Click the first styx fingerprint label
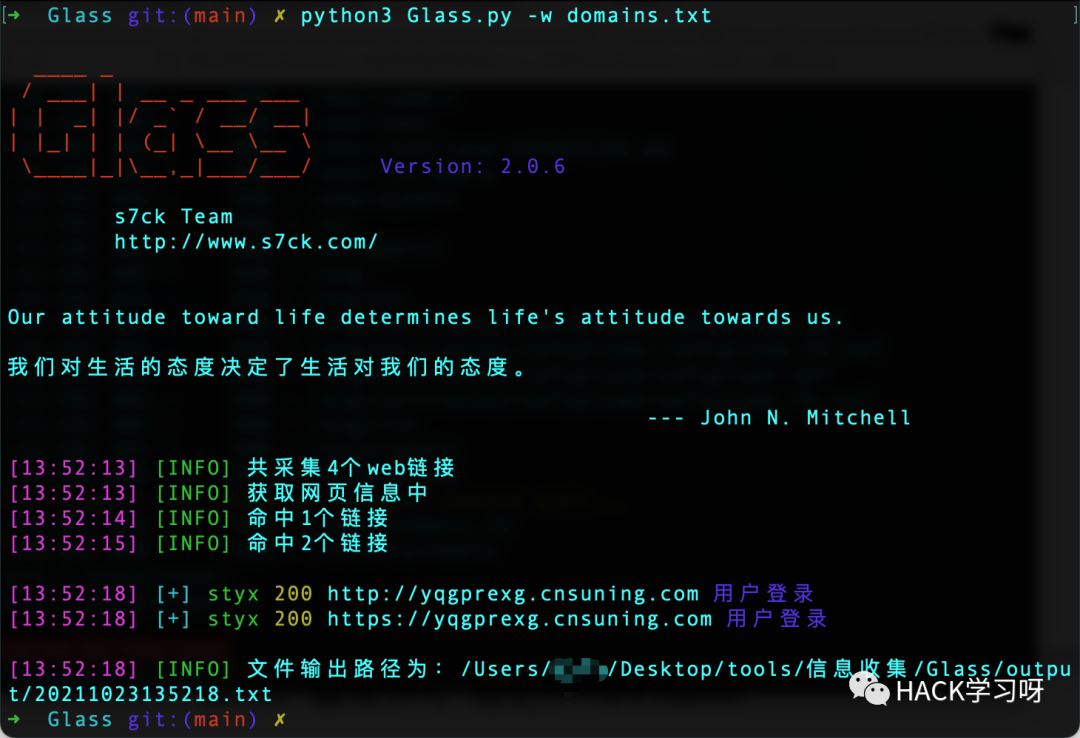The image size is (1080, 738). [x=233, y=594]
